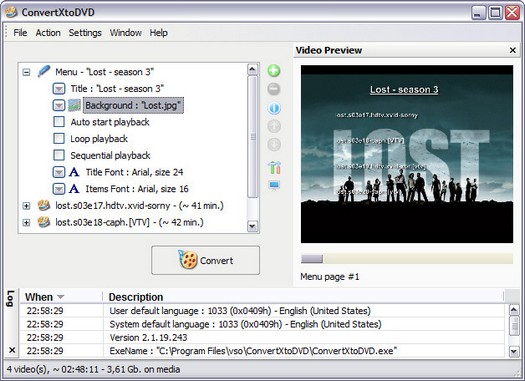
Task: Sort log by the When column
Action: [x=62, y=297]
